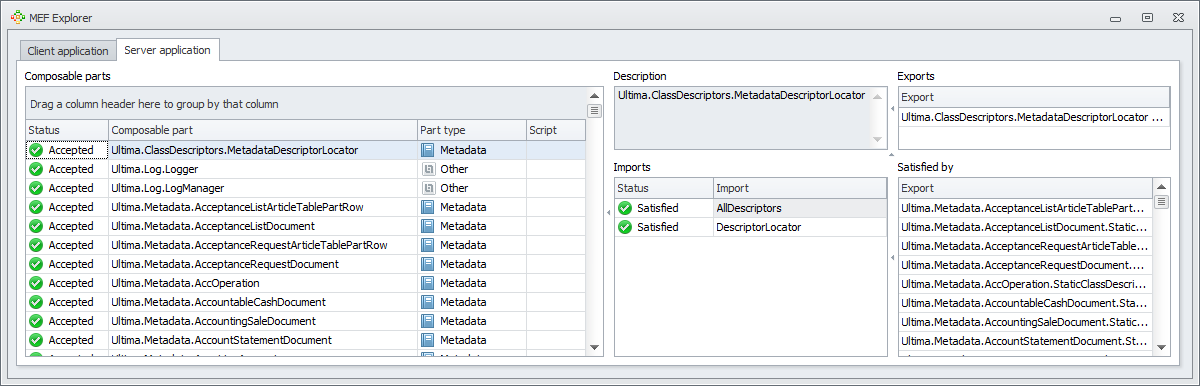Sort Imports grid by Import column header

[799, 188]
